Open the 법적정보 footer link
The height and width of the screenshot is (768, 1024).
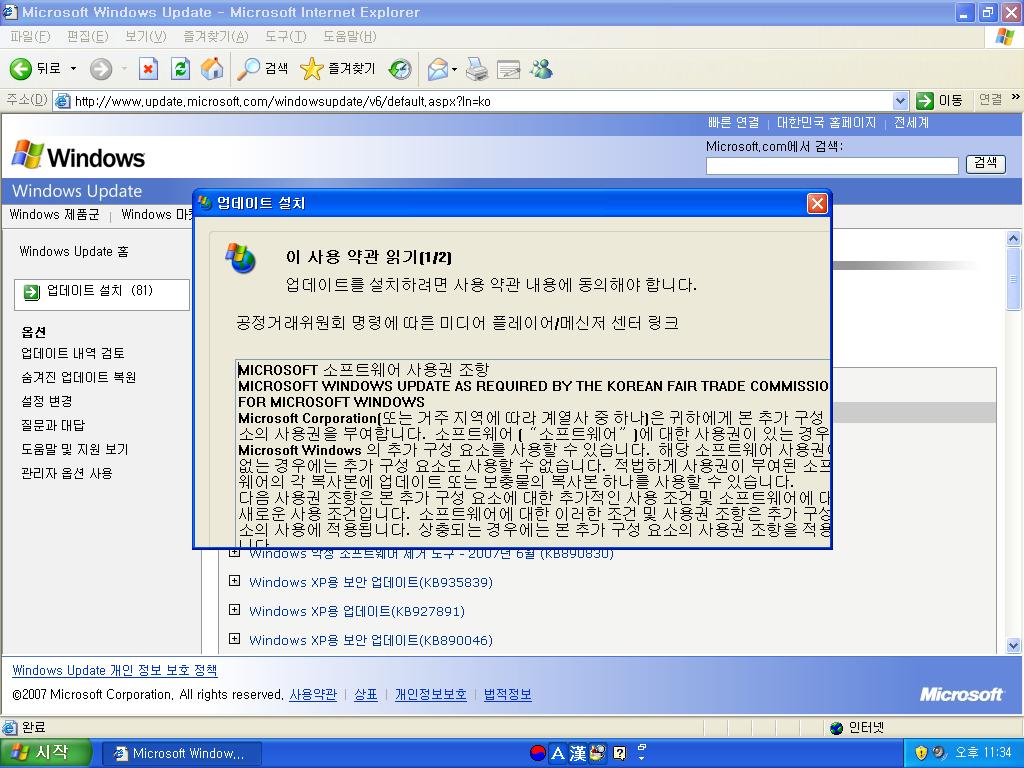coord(507,694)
